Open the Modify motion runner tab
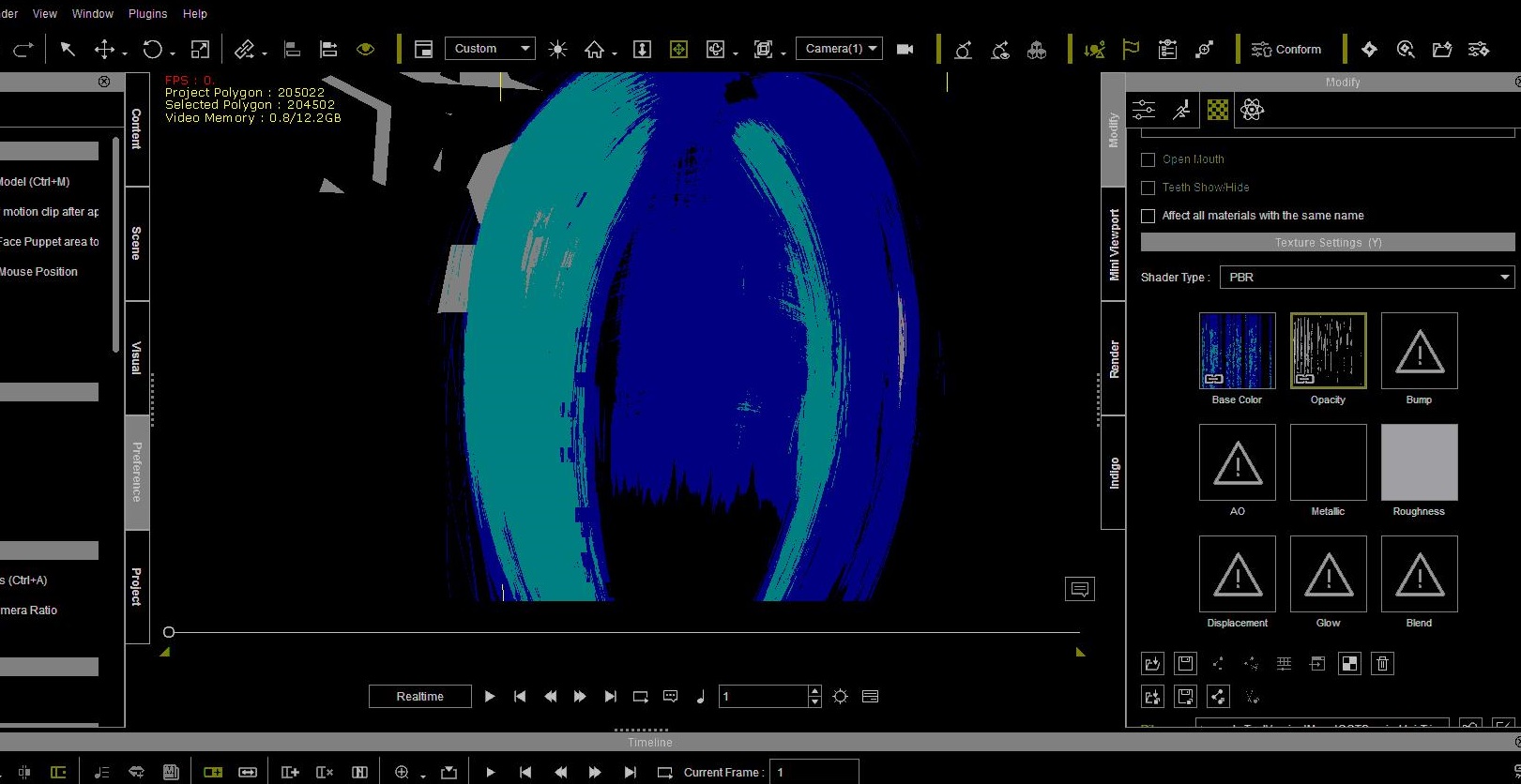1521x784 pixels. point(1181,110)
